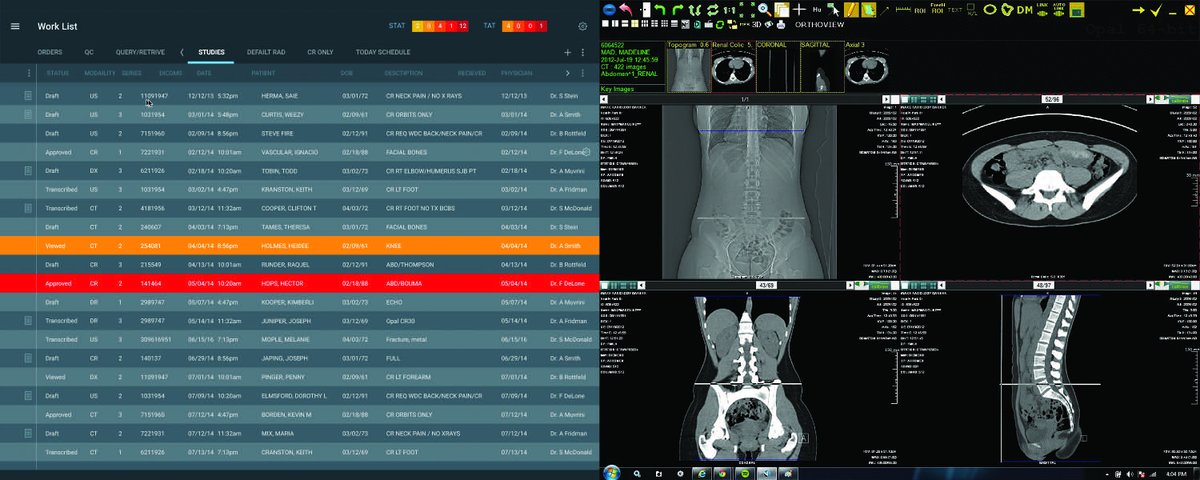Image resolution: width=1200 pixels, height=480 pixels.
Task: Toggle the note icon for TOBIN, TODD row
Action: click(29, 171)
